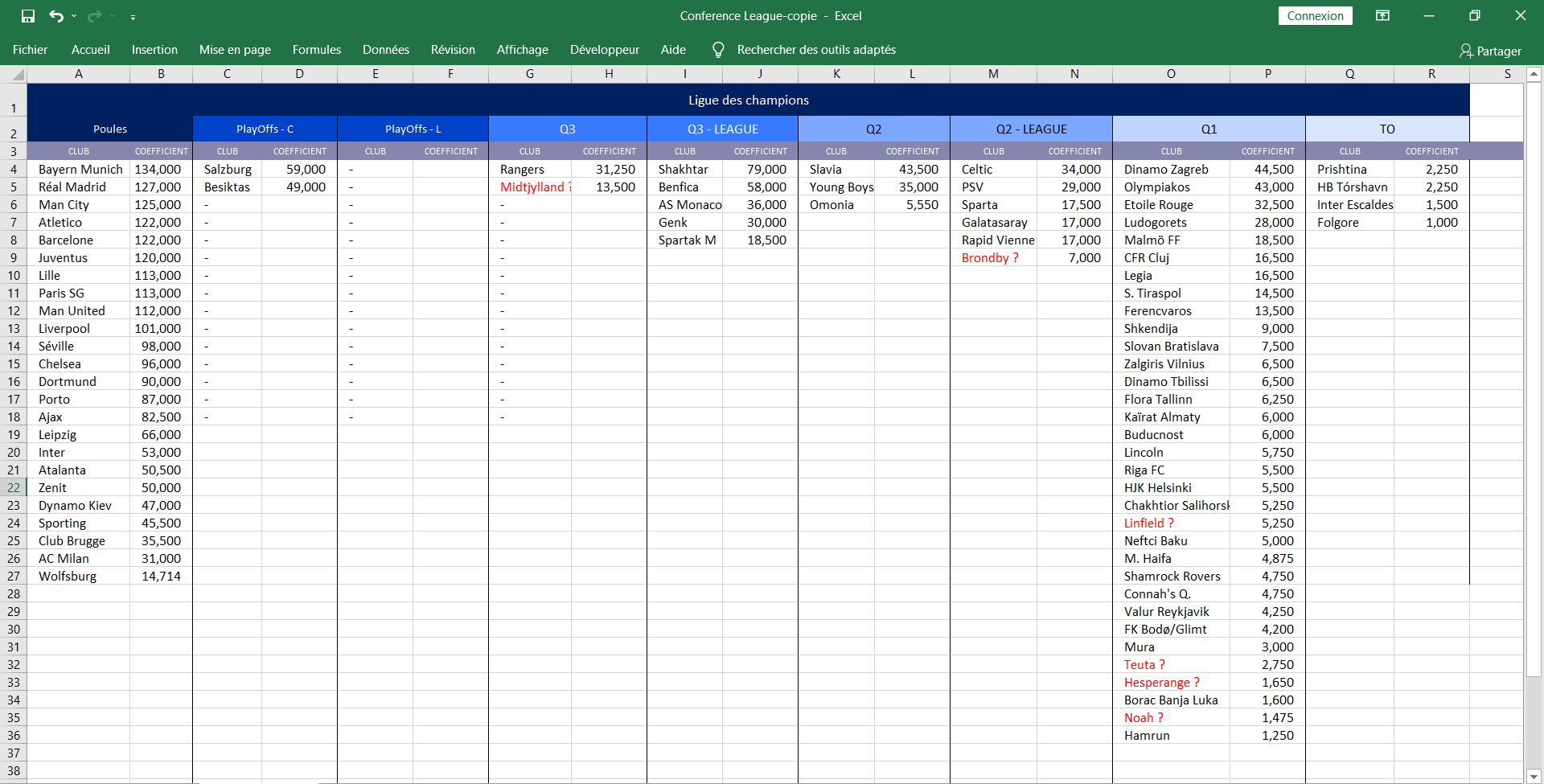The height and width of the screenshot is (784, 1544).
Task: Select the PlayOffs - C header cell
Action: click(x=265, y=129)
